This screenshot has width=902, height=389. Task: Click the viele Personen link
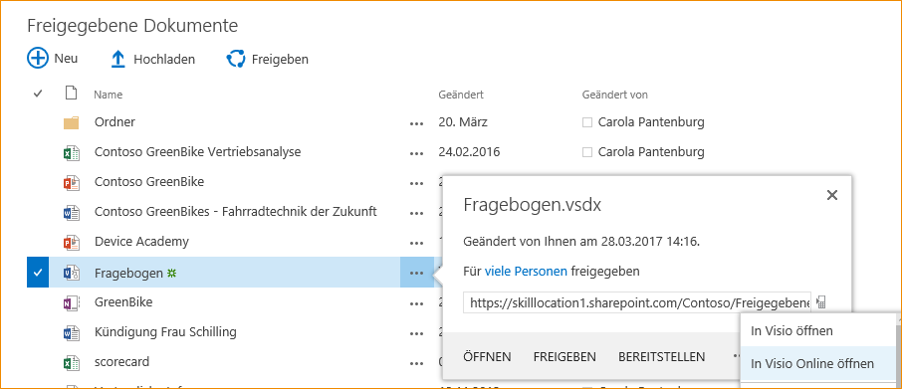point(526,271)
